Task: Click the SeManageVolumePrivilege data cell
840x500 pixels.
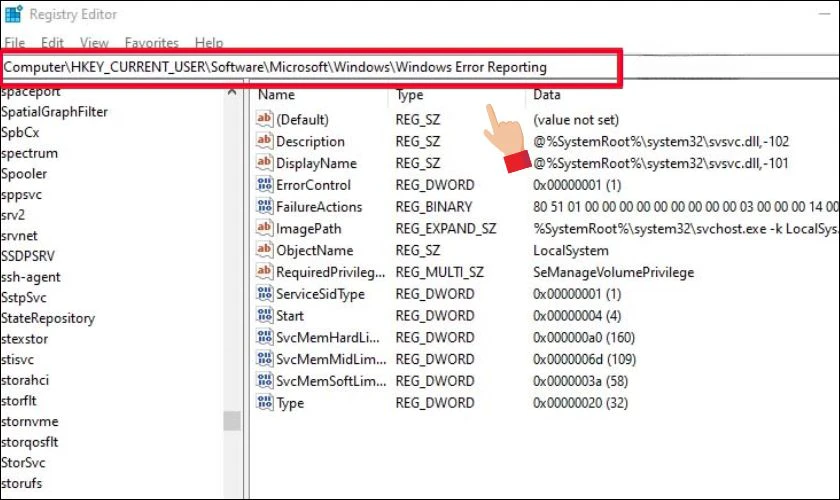Action: (x=613, y=273)
